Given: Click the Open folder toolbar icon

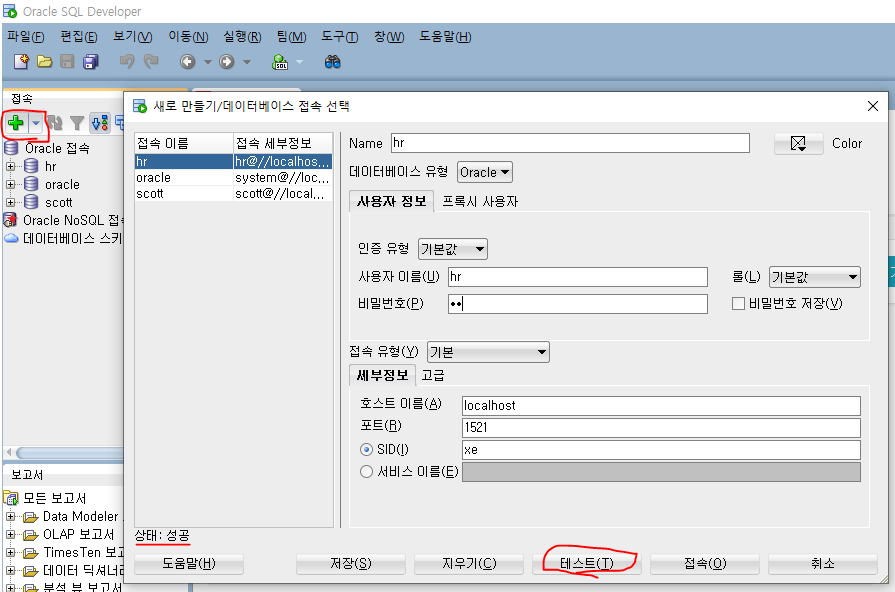Looking at the screenshot, I should (x=45, y=62).
